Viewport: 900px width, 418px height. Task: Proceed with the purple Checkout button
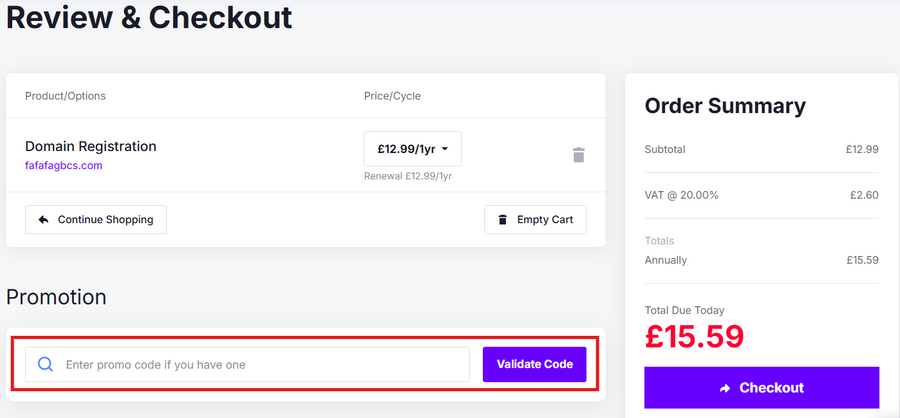click(762, 388)
